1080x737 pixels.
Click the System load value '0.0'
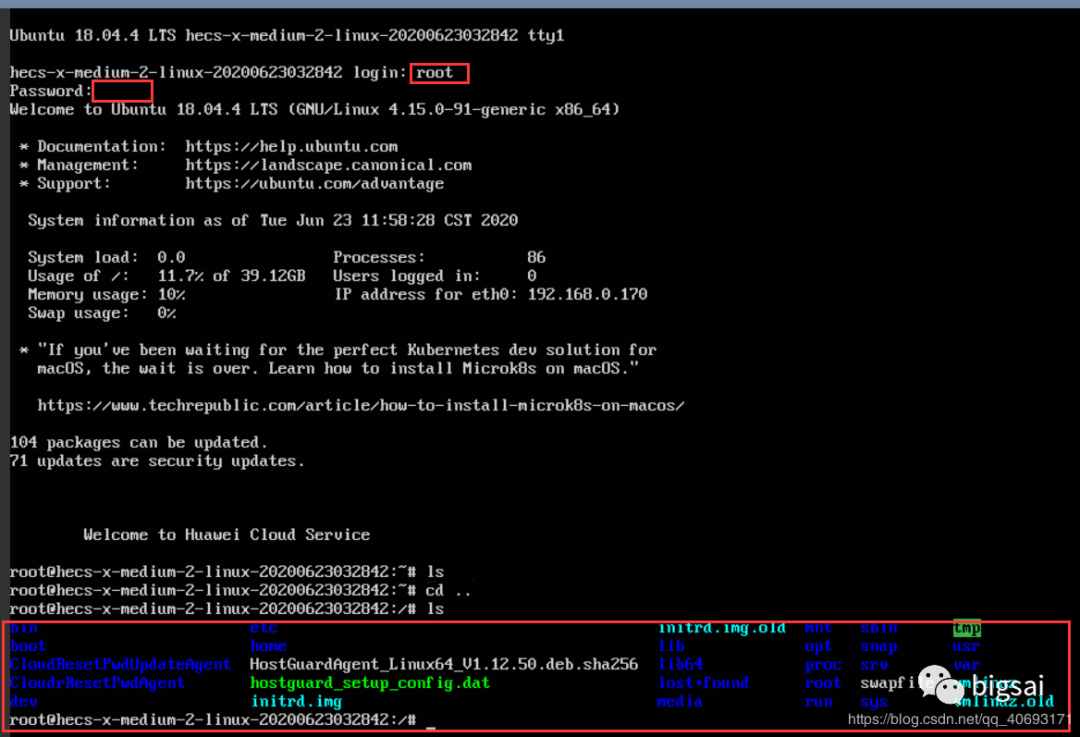171,258
